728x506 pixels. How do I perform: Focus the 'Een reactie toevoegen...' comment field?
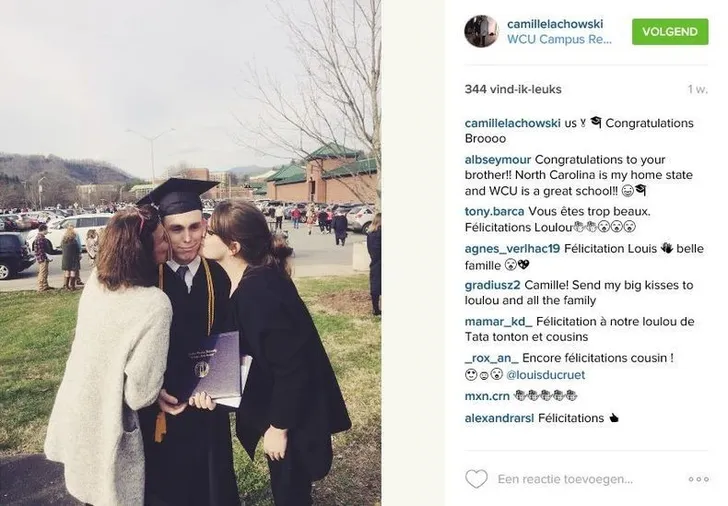coord(565,479)
